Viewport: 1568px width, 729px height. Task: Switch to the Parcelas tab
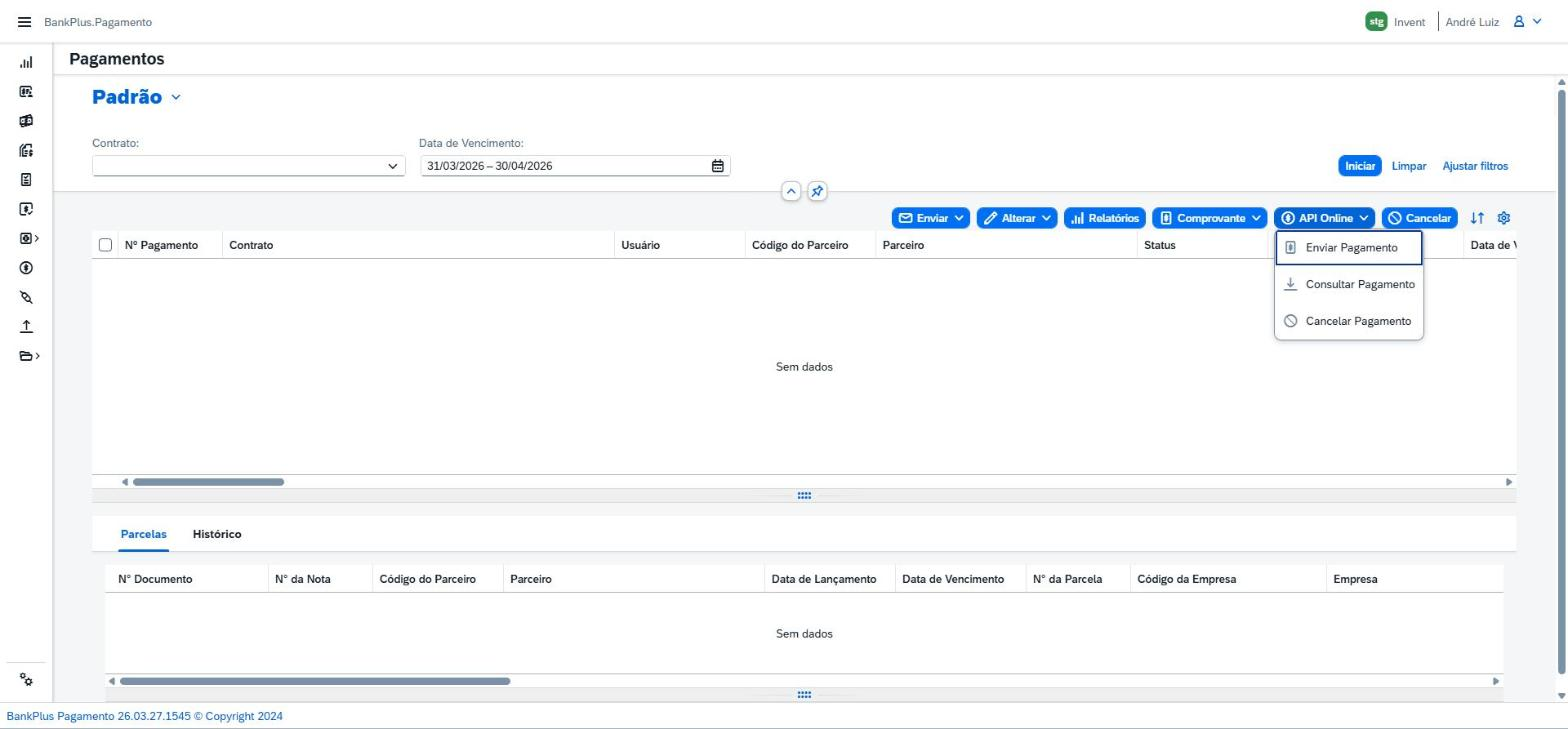(x=143, y=534)
